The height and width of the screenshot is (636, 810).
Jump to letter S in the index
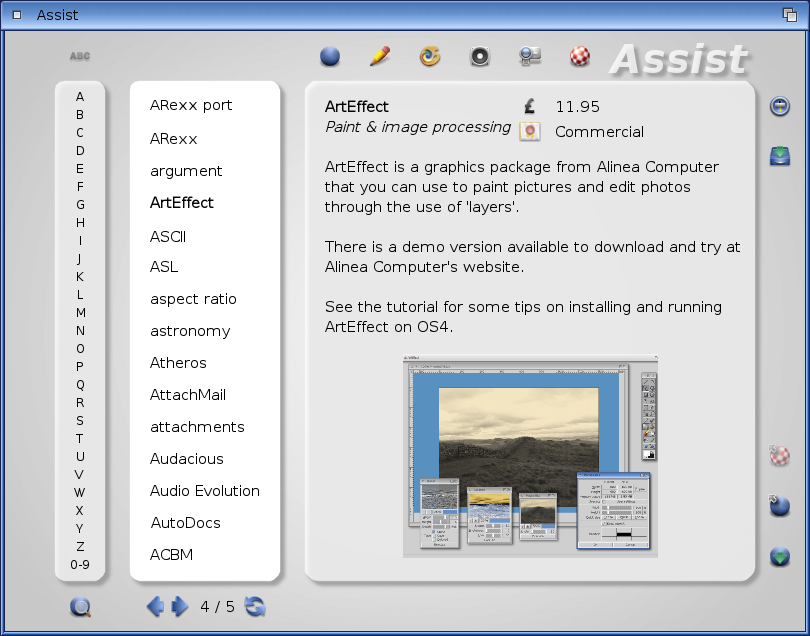[x=80, y=421]
